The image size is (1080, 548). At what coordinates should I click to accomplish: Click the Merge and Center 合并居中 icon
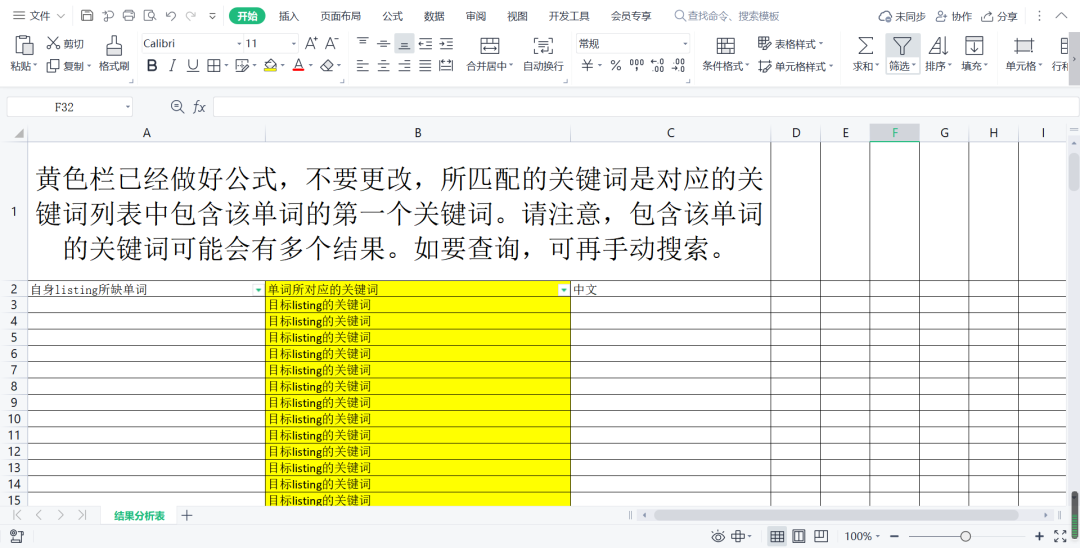point(490,46)
